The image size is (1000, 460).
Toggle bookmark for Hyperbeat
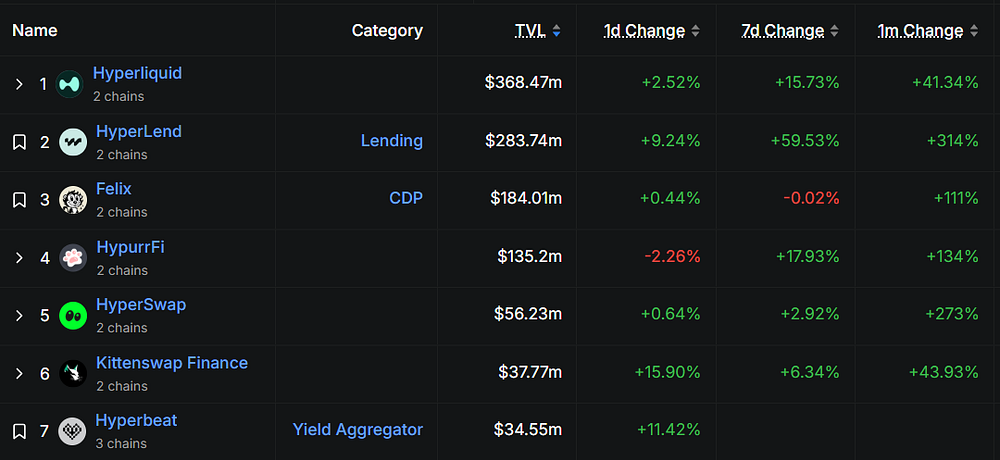tap(20, 432)
